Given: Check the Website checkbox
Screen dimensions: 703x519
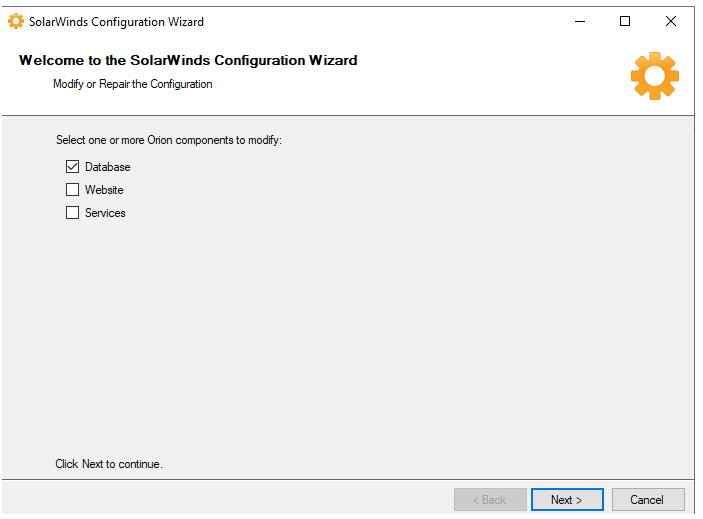Looking at the screenshot, I should tap(72, 190).
